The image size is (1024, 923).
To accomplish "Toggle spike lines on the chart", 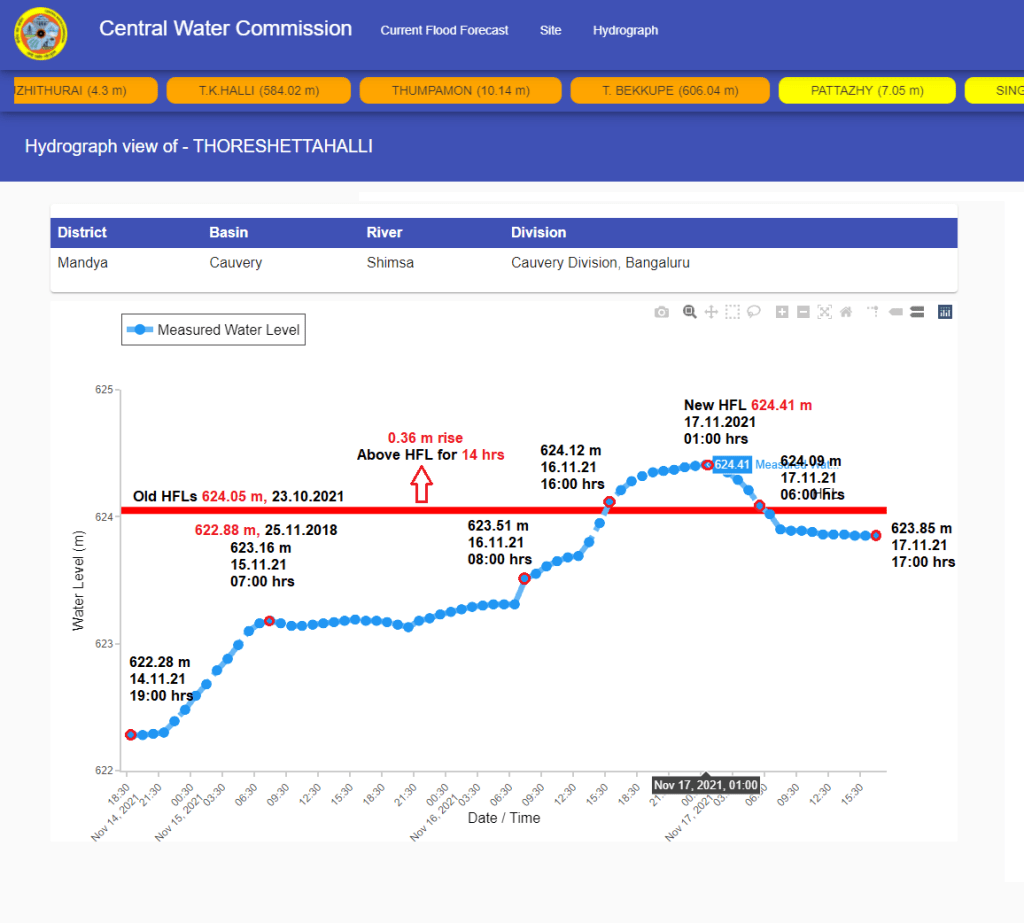I will tap(873, 312).
